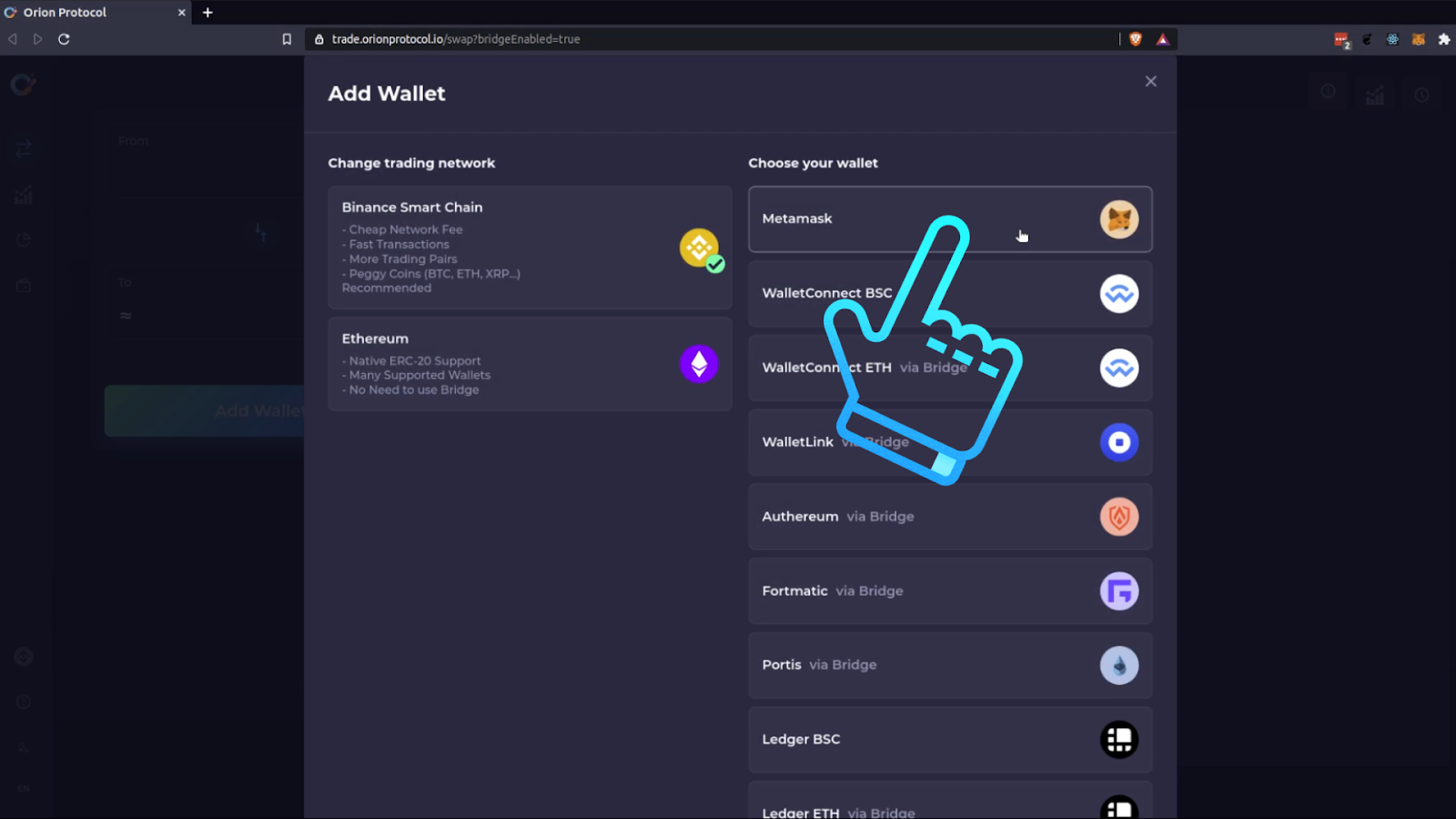This screenshot has height=819, width=1456.
Task: Open the Brave Rewards triangle icon
Action: click(1163, 39)
